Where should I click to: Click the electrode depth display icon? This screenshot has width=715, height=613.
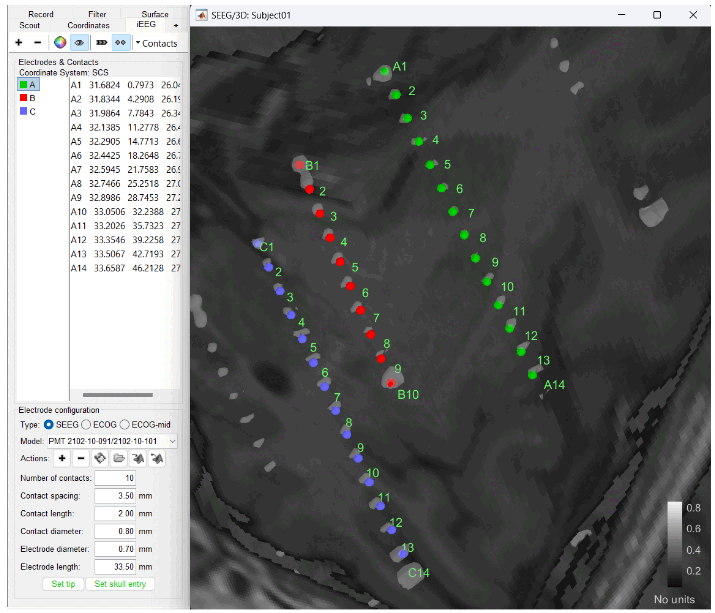[101, 43]
